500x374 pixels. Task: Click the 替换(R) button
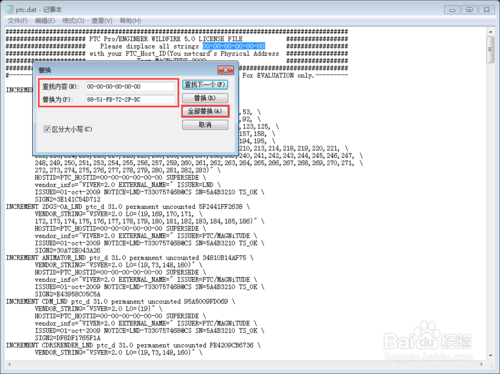[205, 98]
